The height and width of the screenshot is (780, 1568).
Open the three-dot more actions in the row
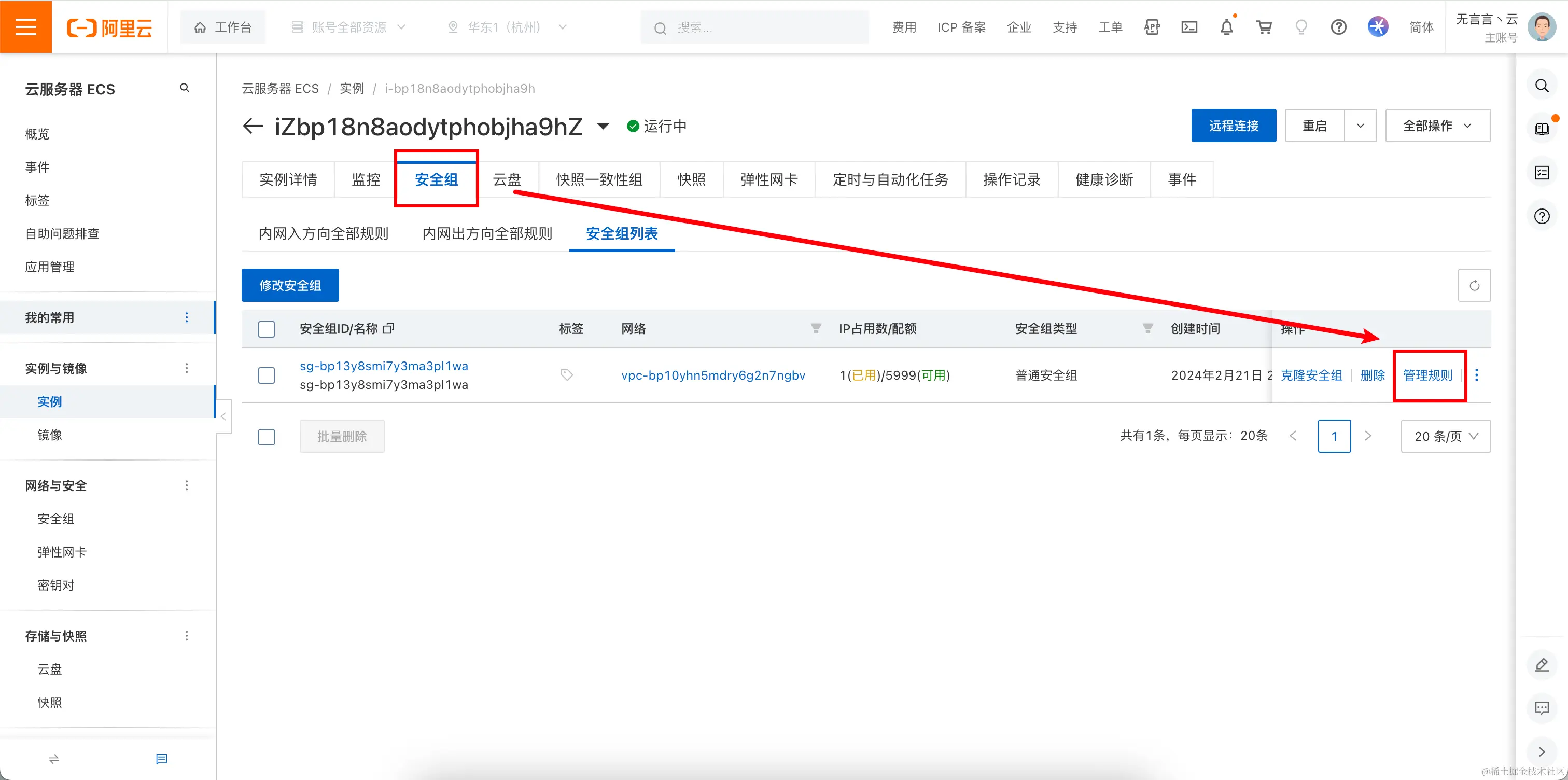tap(1477, 375)
